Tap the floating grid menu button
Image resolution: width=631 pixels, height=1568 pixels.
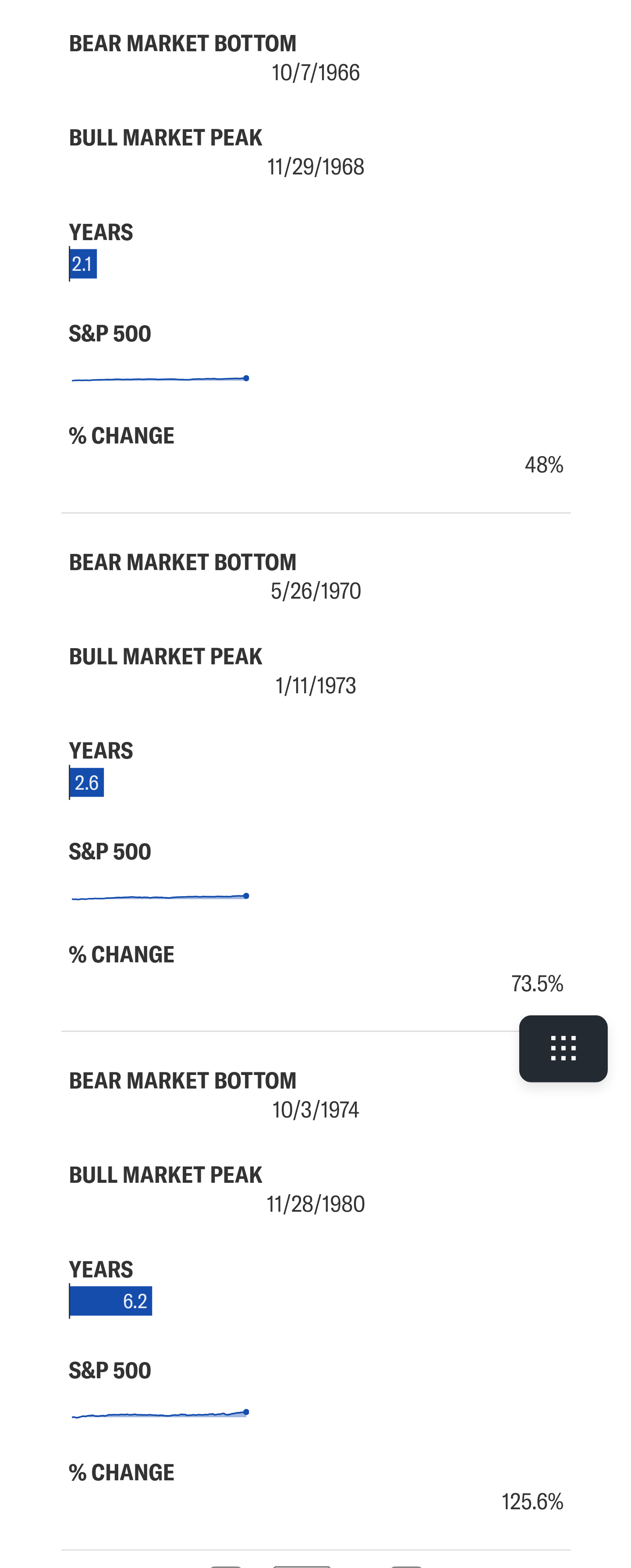click(563, 1048)
